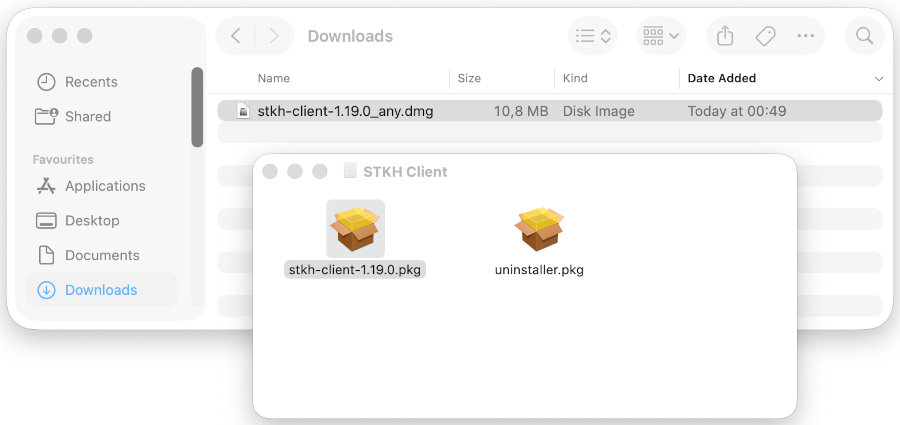Select the stkh-client-1.19.0_any.dmg disk image icon
900x425 pixels.
coord(243,111)
